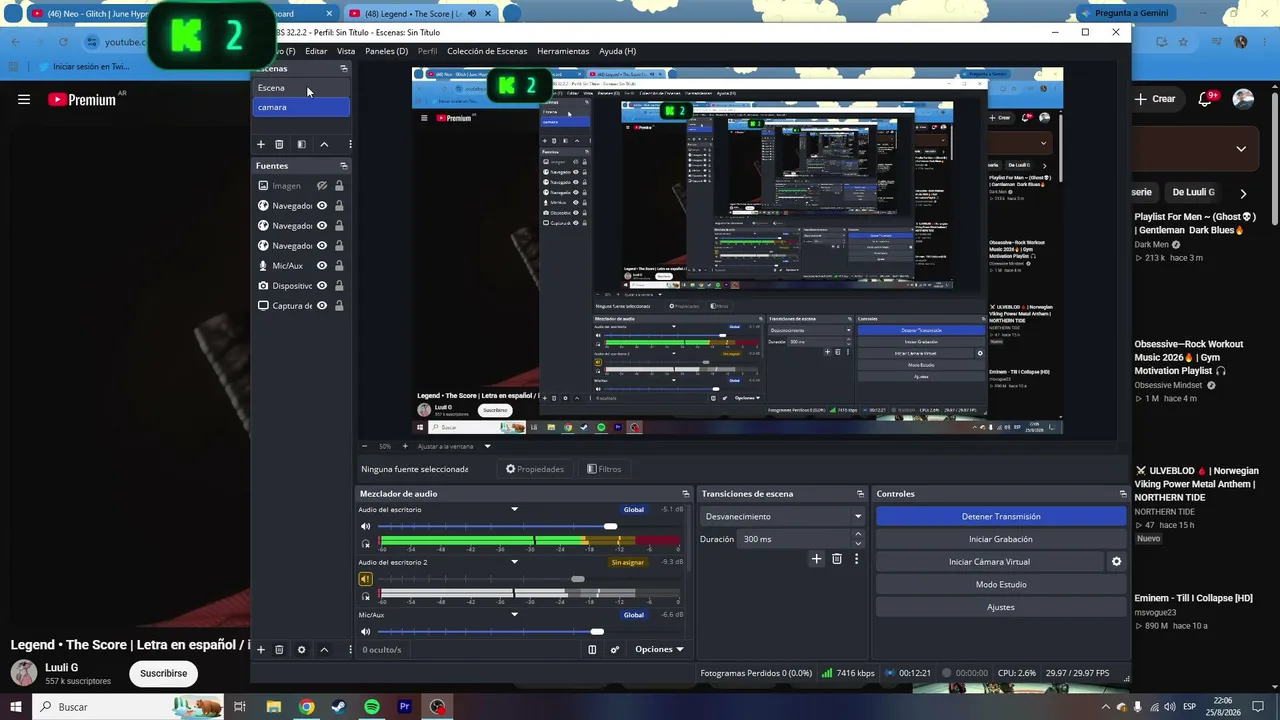Delete the selected scene with the trash icon under Escenas
The image size is (1280, 720).
[279, 145]
